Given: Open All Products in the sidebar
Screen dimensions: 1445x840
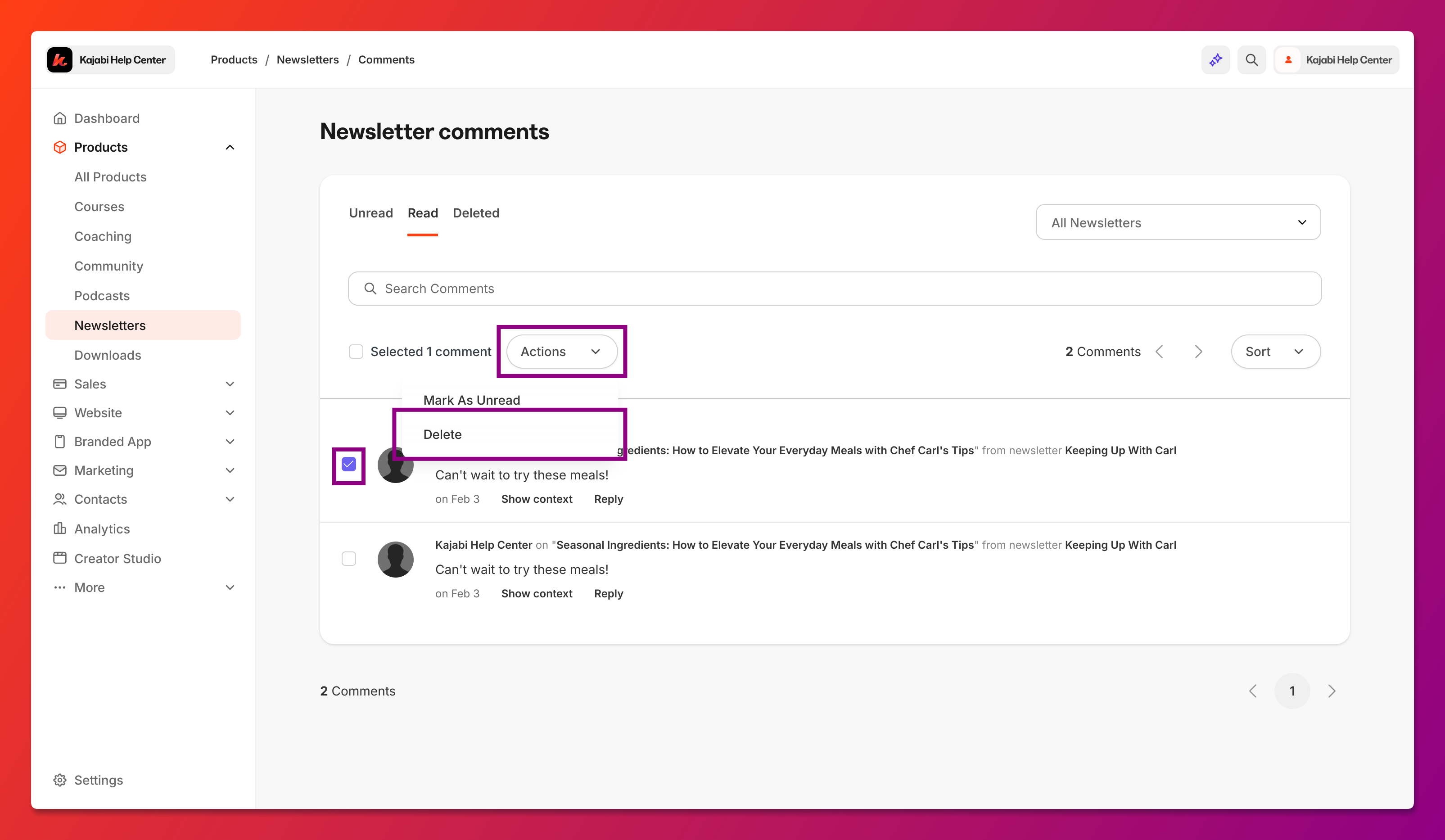Looking at the screenshot, I should [x=111, y=177].
